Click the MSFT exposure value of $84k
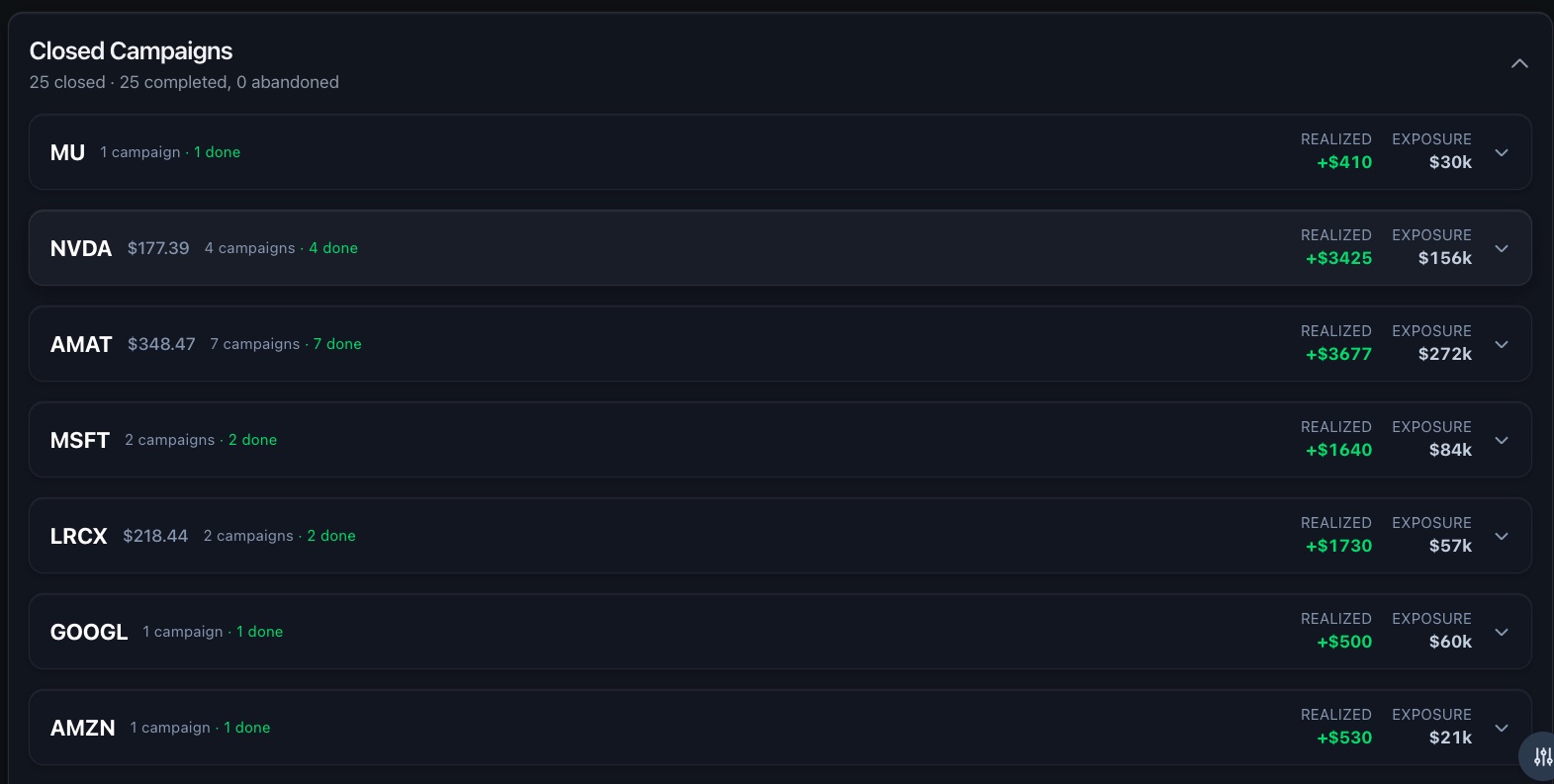 1450,450
